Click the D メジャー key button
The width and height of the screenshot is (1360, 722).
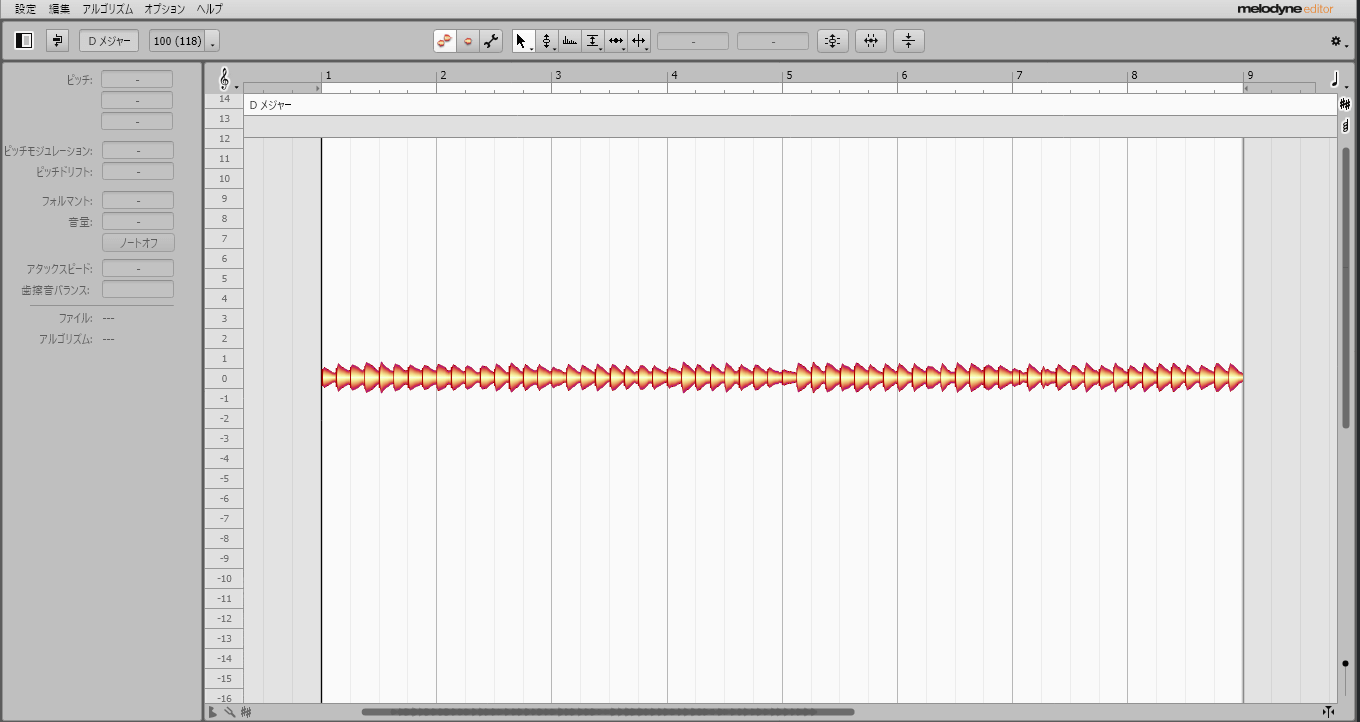click(x=109, y=41)
